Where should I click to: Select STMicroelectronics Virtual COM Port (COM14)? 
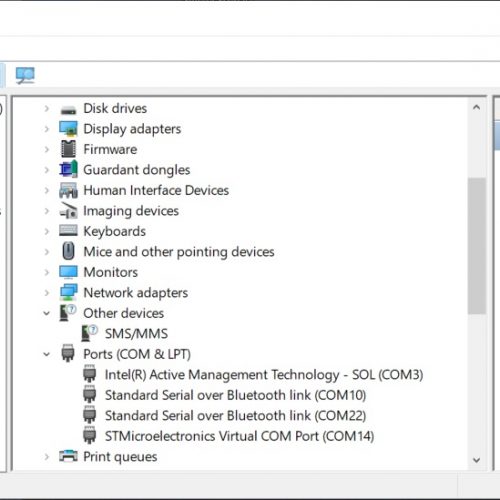click(239, 436)
